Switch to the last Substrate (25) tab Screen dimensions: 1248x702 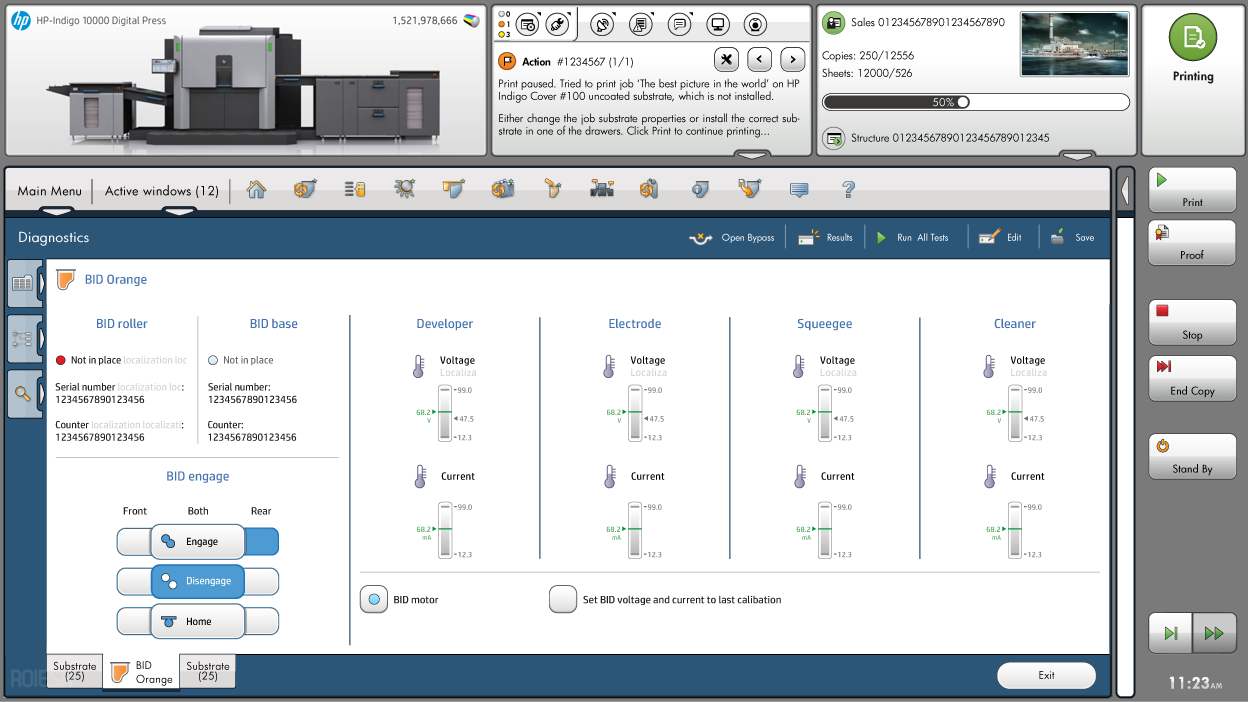[x=208, y=671]
